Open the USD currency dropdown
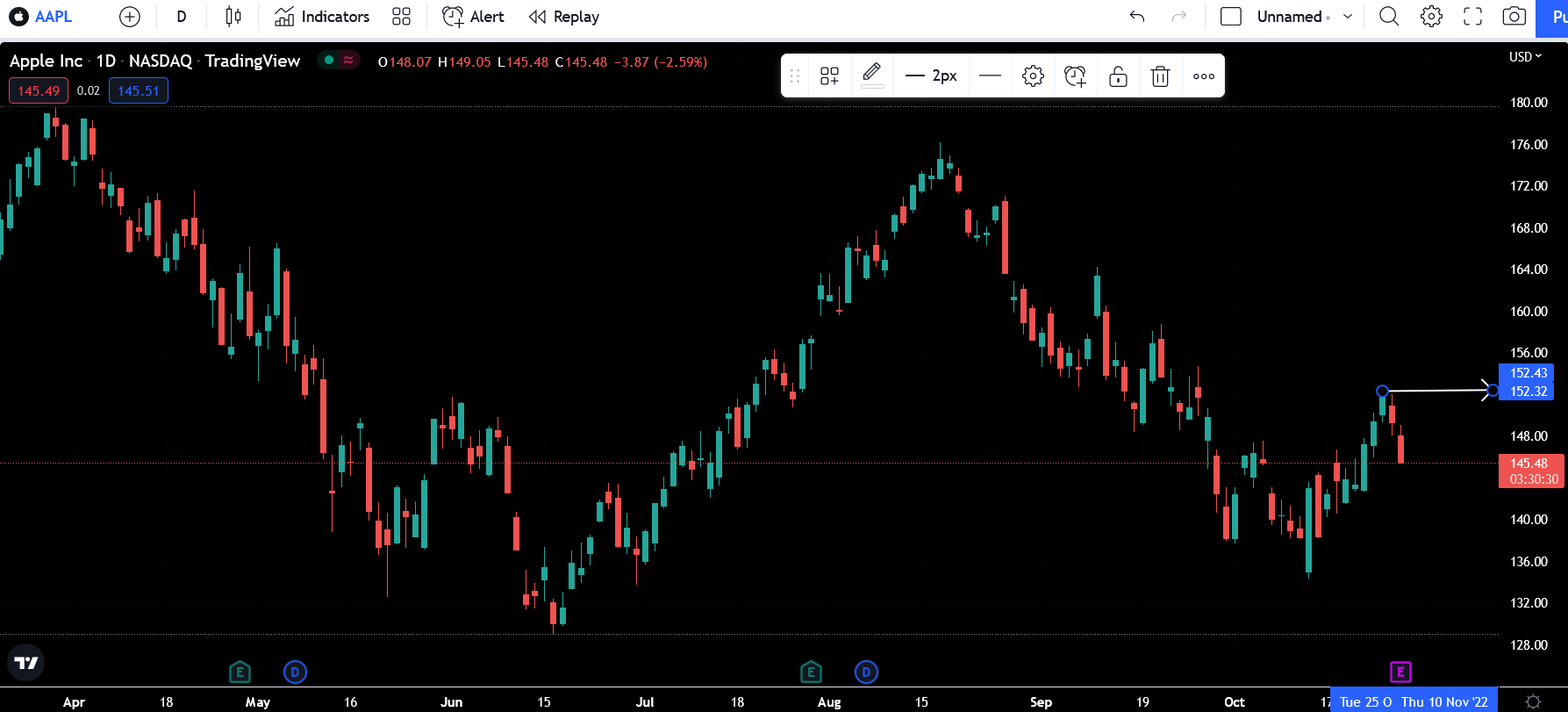Image resolution: width=1568 pixels, height=712 pixels. click(1525, 57)
